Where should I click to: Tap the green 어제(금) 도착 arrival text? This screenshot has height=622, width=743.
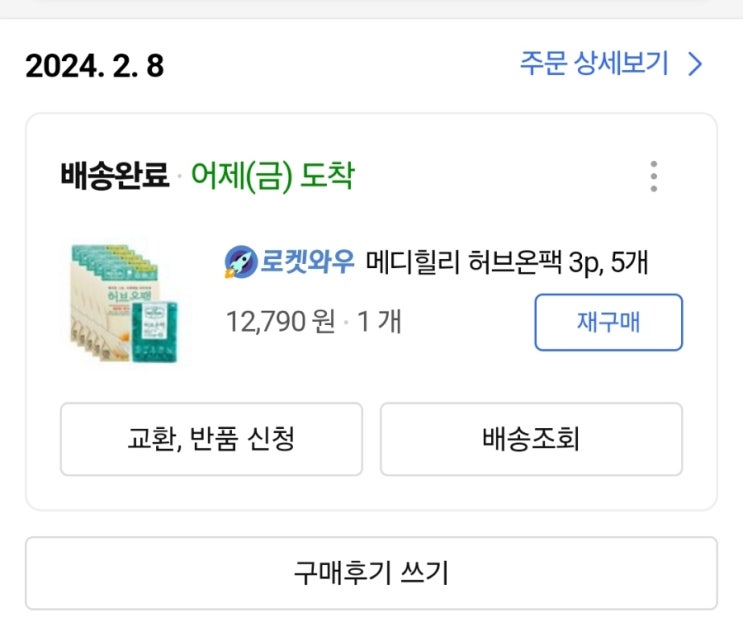(272, 178)
